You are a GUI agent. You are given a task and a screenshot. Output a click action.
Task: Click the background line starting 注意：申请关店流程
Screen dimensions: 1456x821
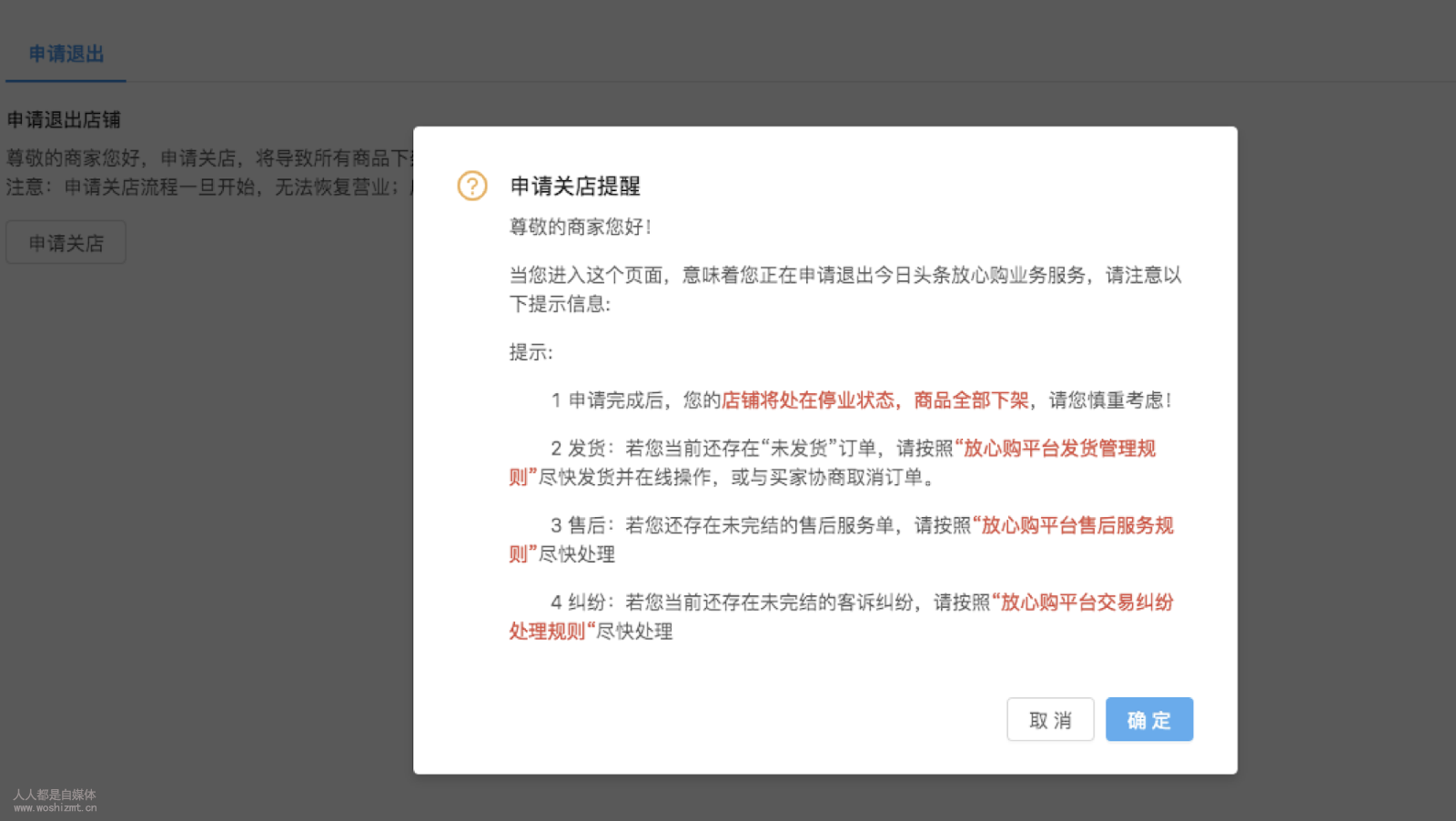pyautogui.click(x=209, y=188)
